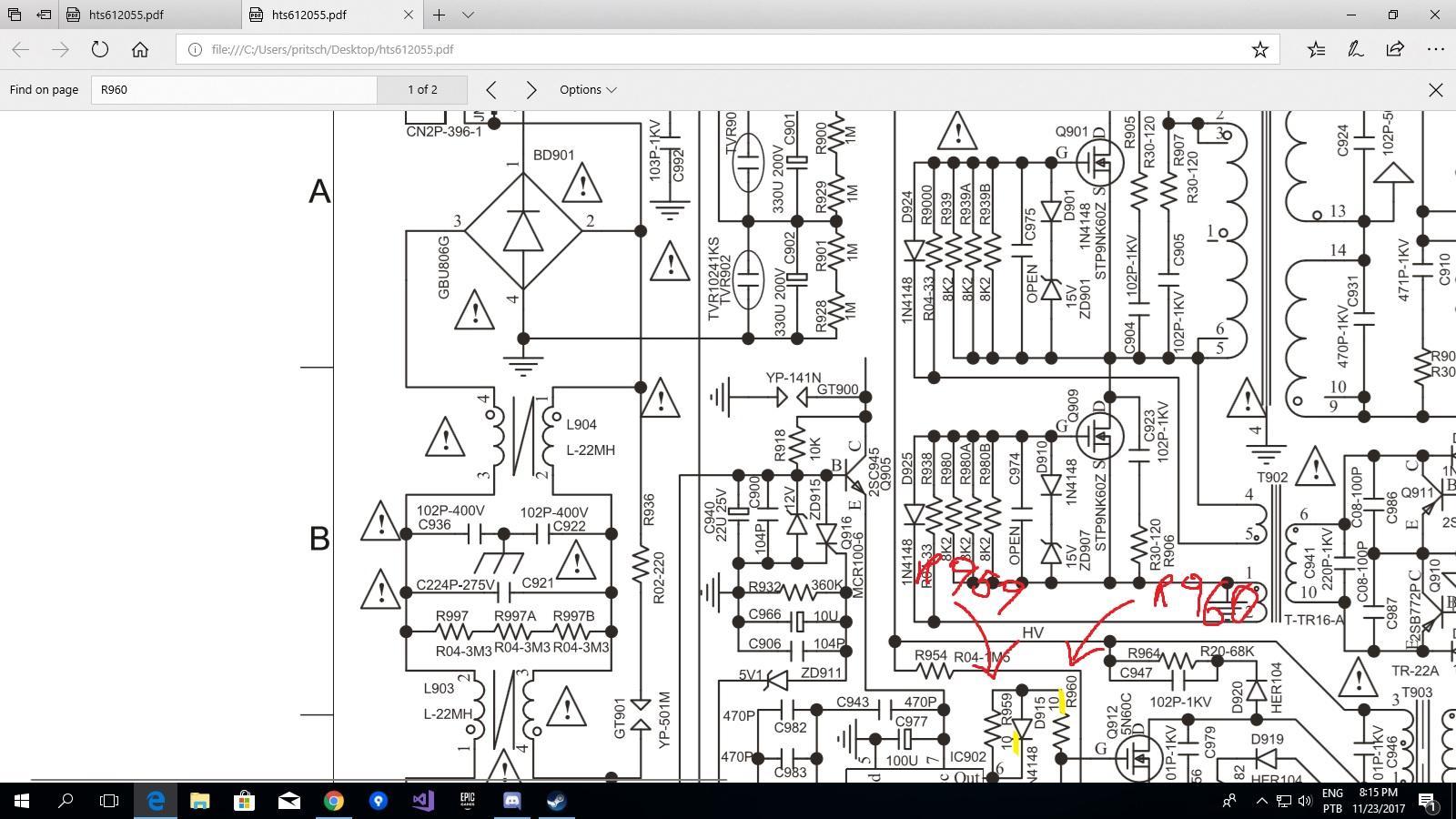Screen dimensions: 1456x819
Task: Close the active hts612055.pdf tab
Action: (408, 15)
